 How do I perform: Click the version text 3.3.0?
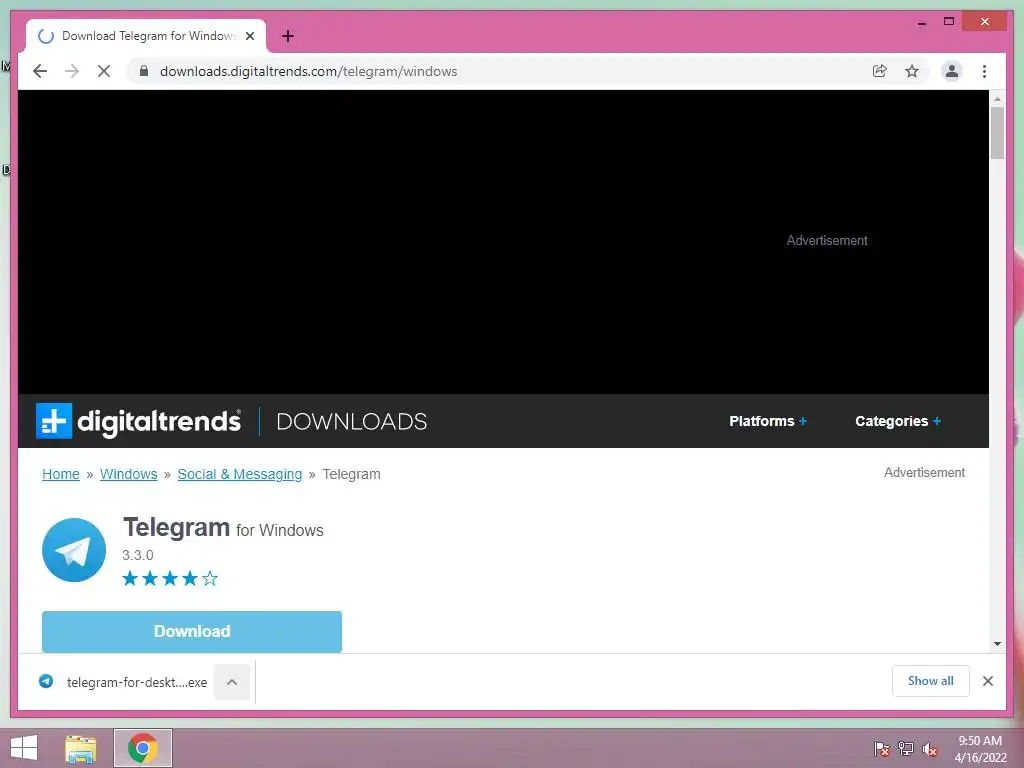138,555
